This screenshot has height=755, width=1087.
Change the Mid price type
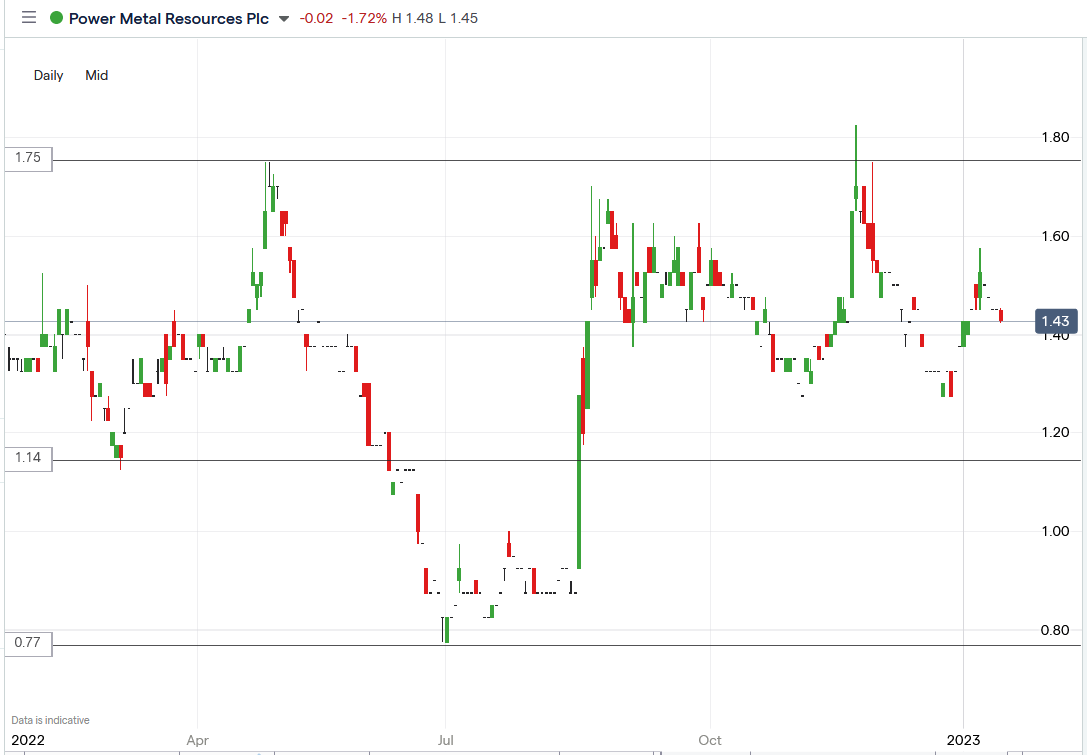pos(96,75)
